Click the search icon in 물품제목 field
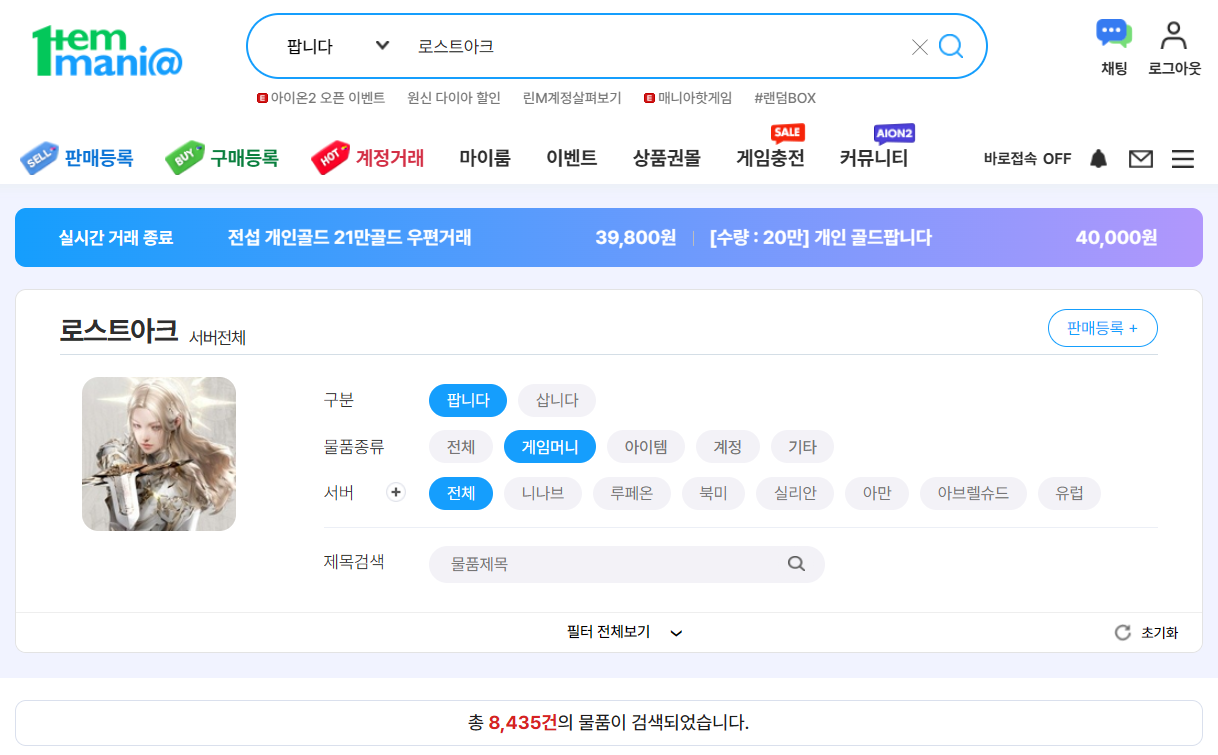Screen dimensions: 1218x755 coord(796,564)
